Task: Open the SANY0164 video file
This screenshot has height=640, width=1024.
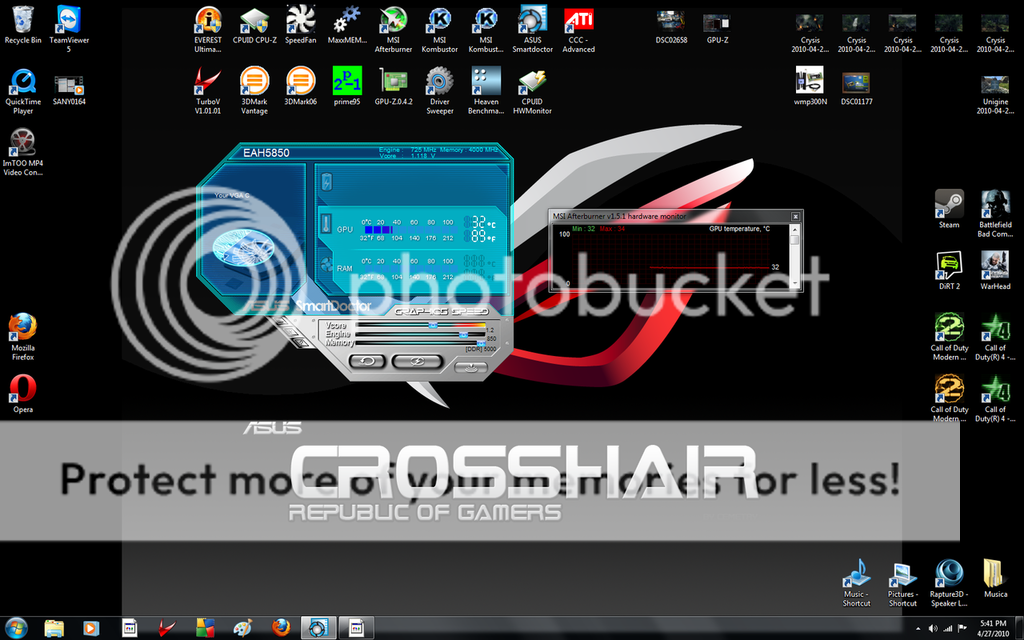Action: (x=69, y=89)
